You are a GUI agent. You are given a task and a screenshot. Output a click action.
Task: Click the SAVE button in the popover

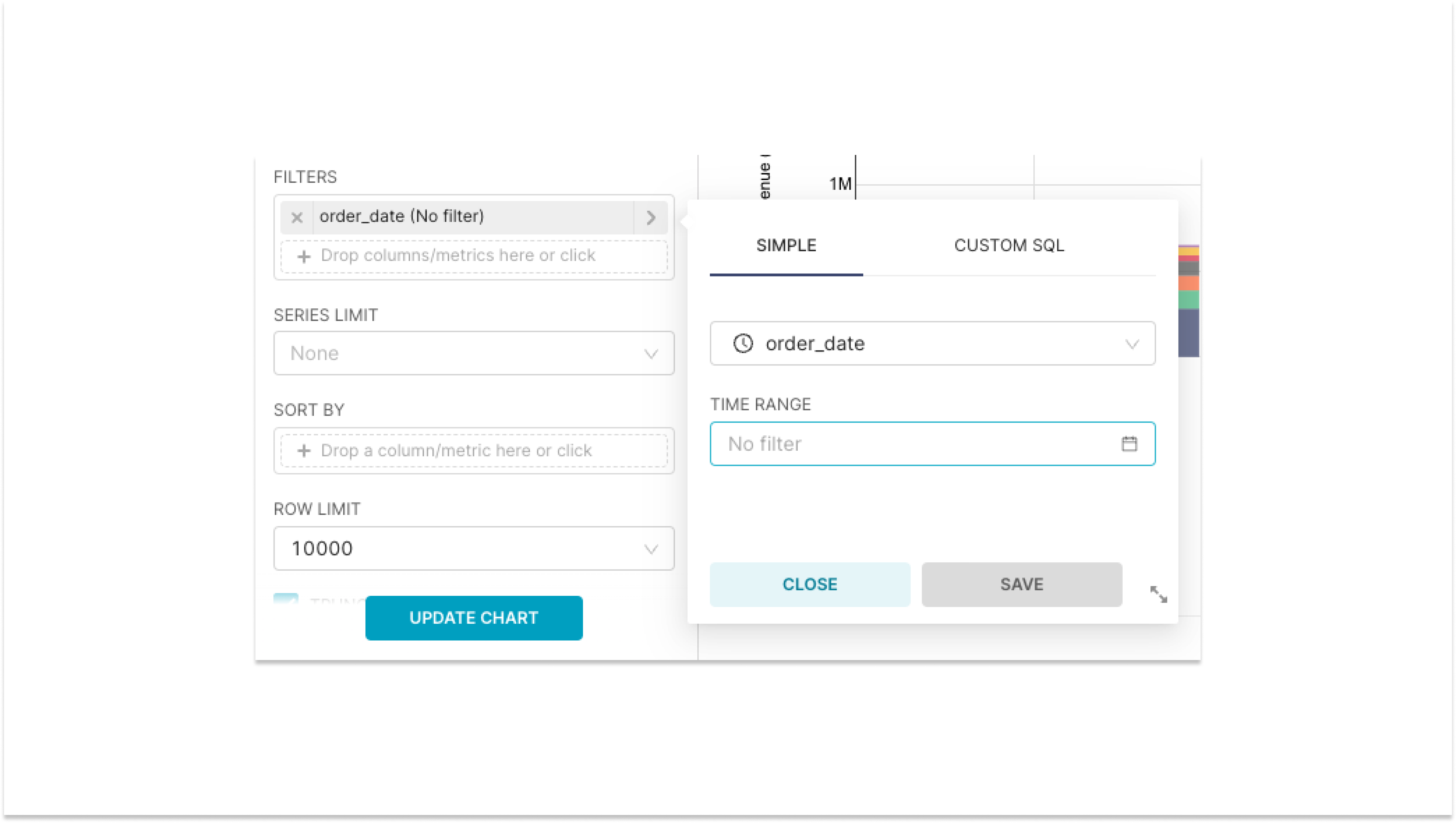click(x=1021, y=584)
